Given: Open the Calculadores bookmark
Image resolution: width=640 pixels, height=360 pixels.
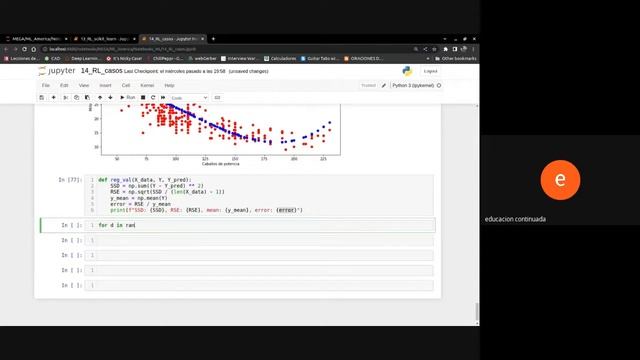Looking at the screenshot, I should (x=280, y=58).
